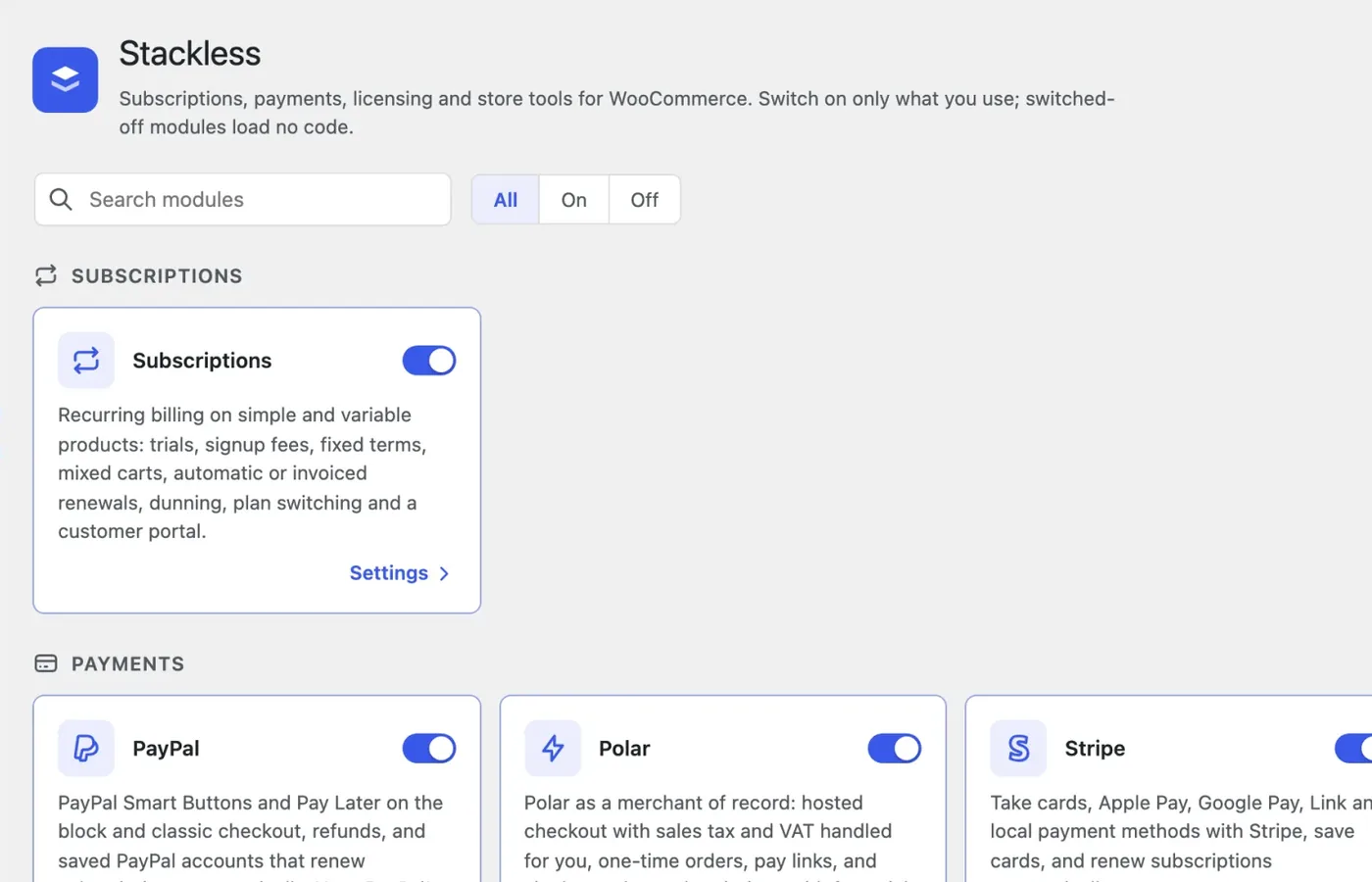This screenshot has height=882, width=1372.
Task: Click the Stackless logo icon
Action: pos(65,79)
